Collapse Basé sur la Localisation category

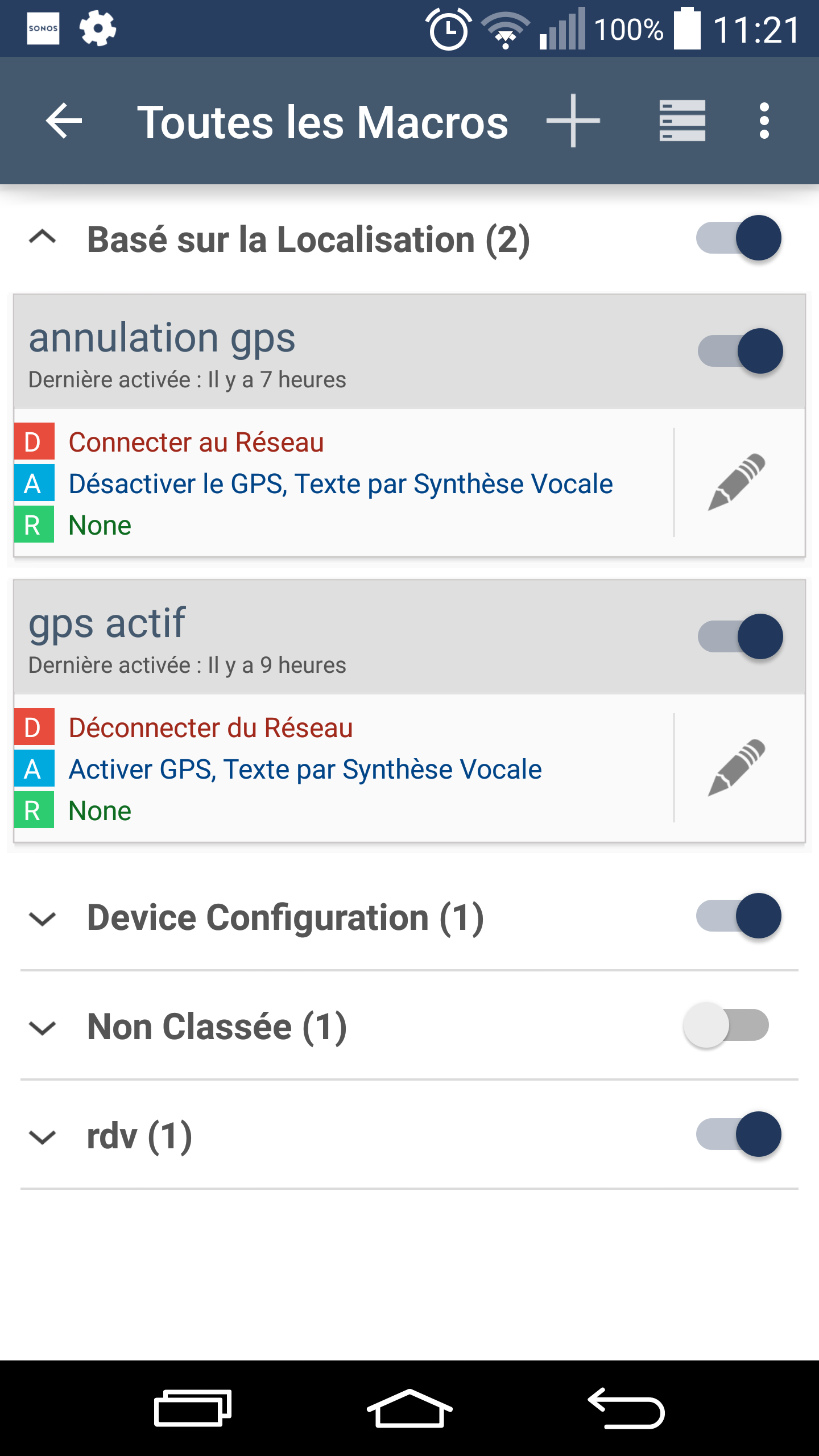[x=43, y=237]
